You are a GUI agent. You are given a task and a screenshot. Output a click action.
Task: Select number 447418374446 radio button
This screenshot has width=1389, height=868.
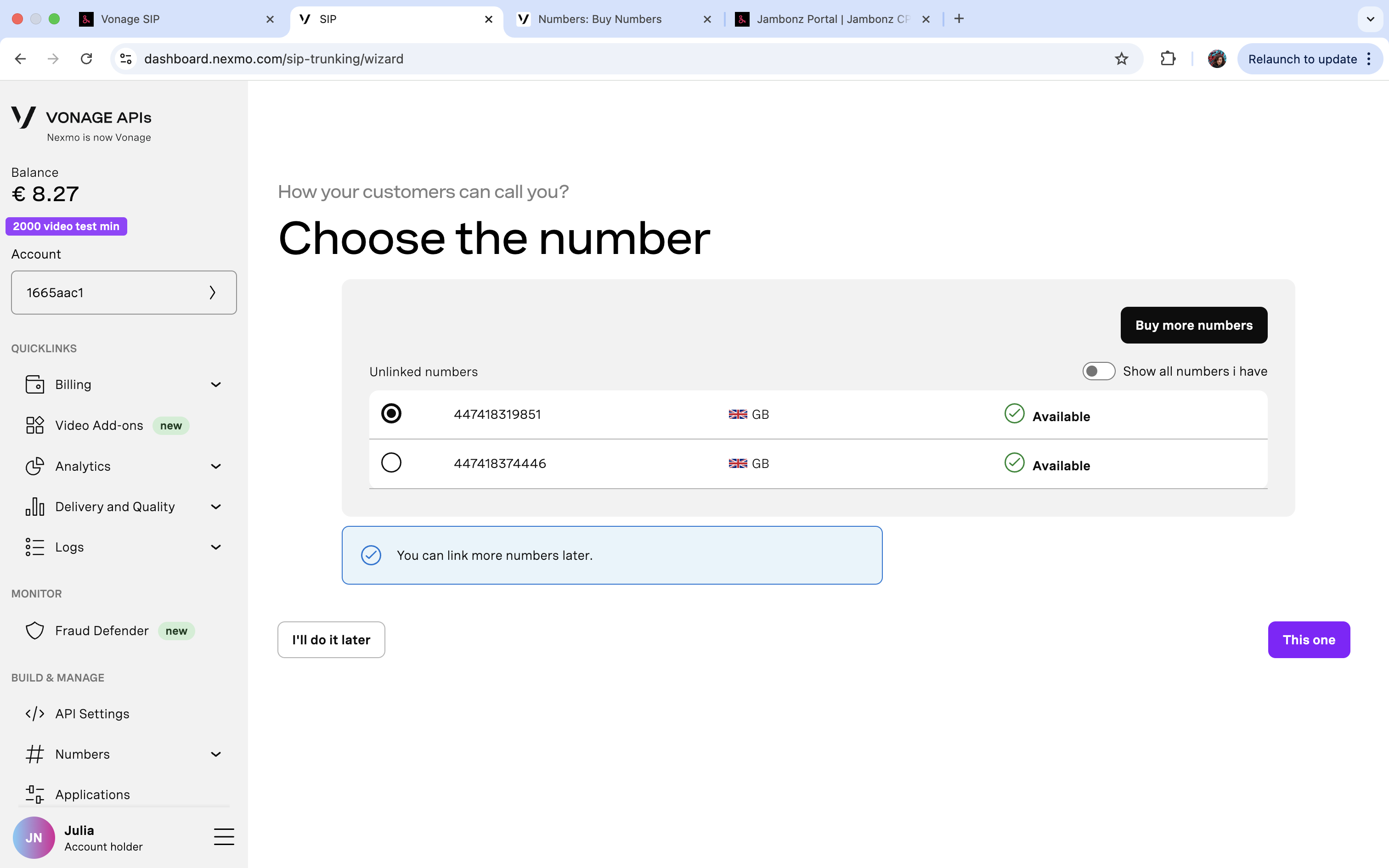pos(391,463)
